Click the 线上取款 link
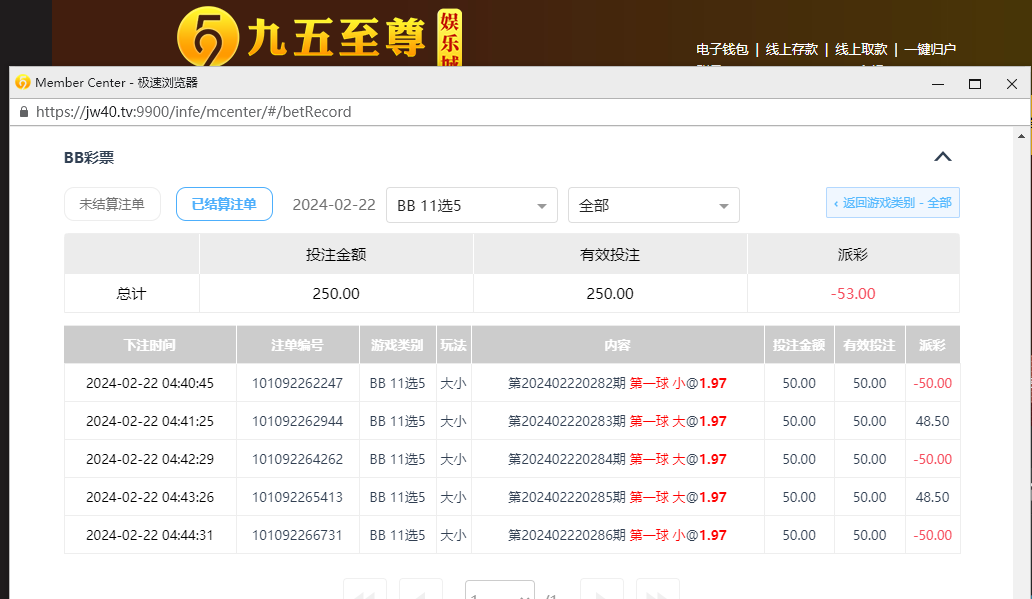The height and width of the screenshot is (599, 1032). coord(861,49)
